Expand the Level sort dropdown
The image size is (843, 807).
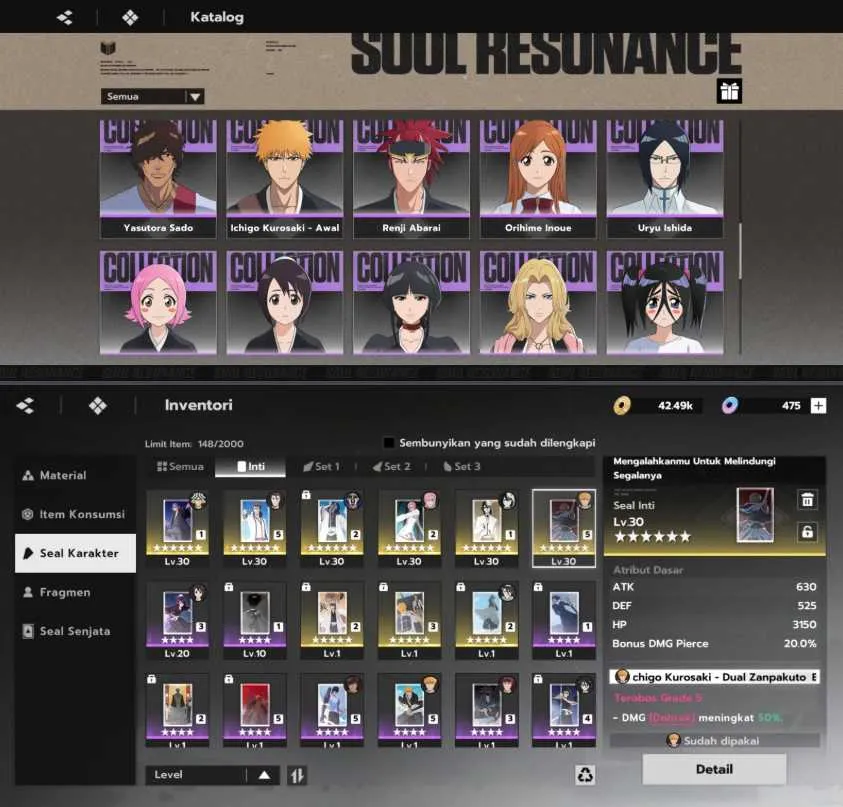coord(212,775)
